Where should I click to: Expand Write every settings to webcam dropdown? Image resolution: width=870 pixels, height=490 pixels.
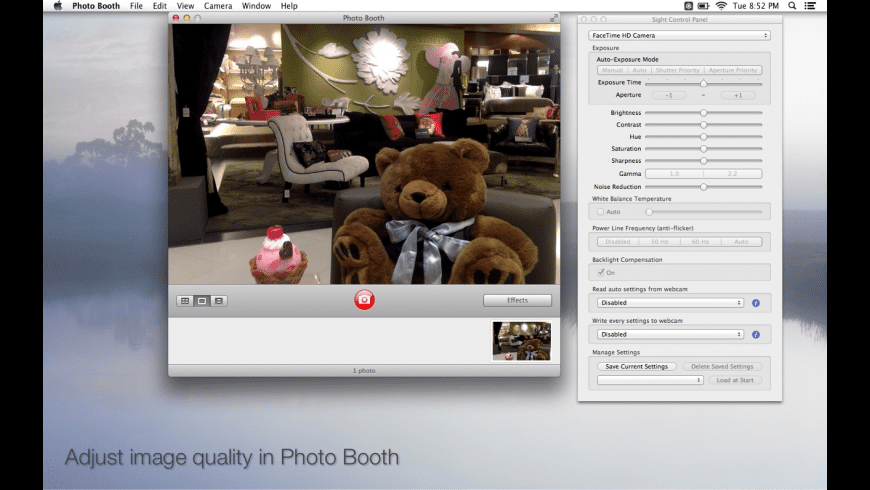tap(670, 335)
